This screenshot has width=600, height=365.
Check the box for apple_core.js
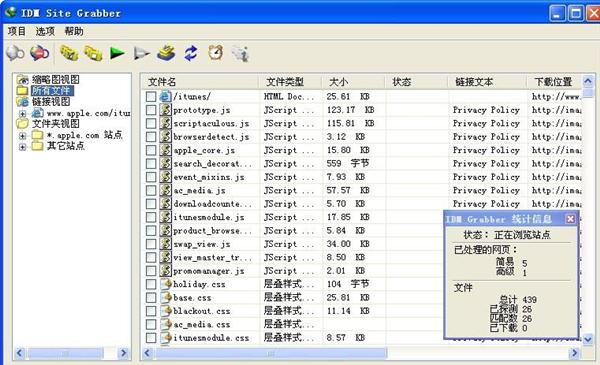151,150
